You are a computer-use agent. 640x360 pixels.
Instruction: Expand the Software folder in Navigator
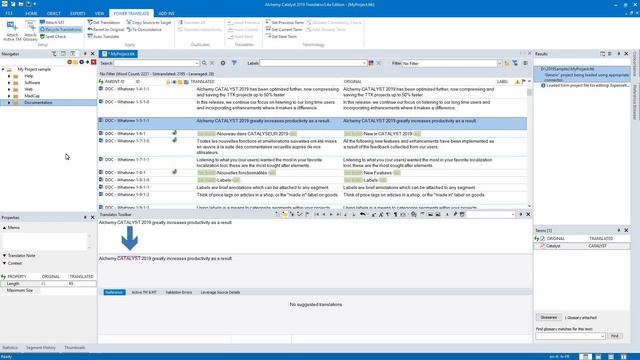pyautogui.click(x=9, y=82)
